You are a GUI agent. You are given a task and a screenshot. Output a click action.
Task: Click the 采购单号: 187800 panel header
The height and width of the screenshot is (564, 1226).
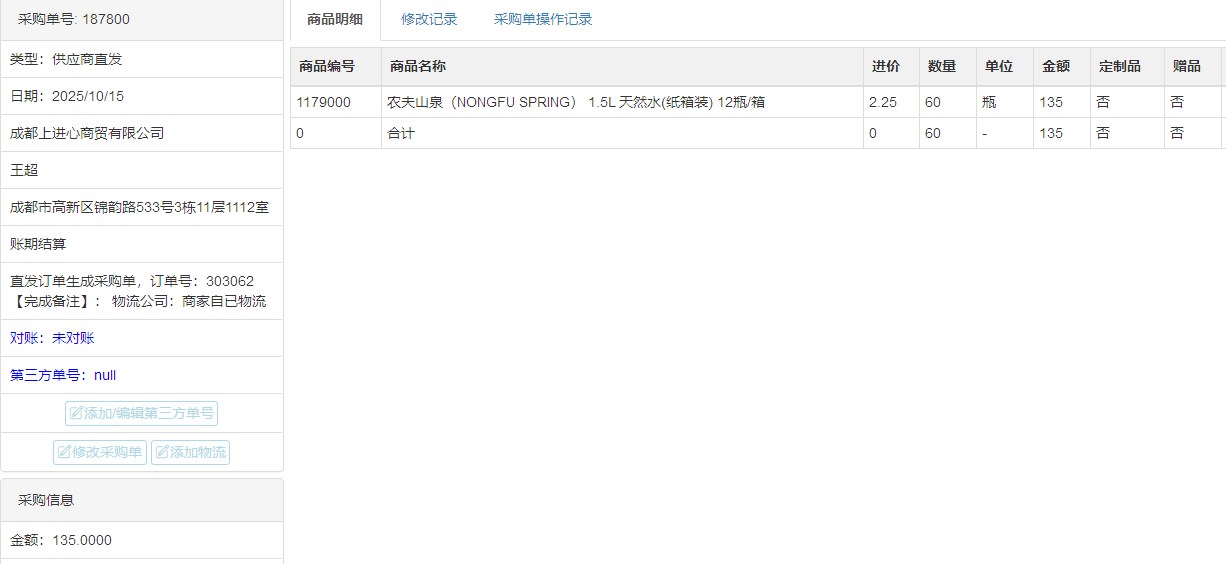(x=74, y=19)
